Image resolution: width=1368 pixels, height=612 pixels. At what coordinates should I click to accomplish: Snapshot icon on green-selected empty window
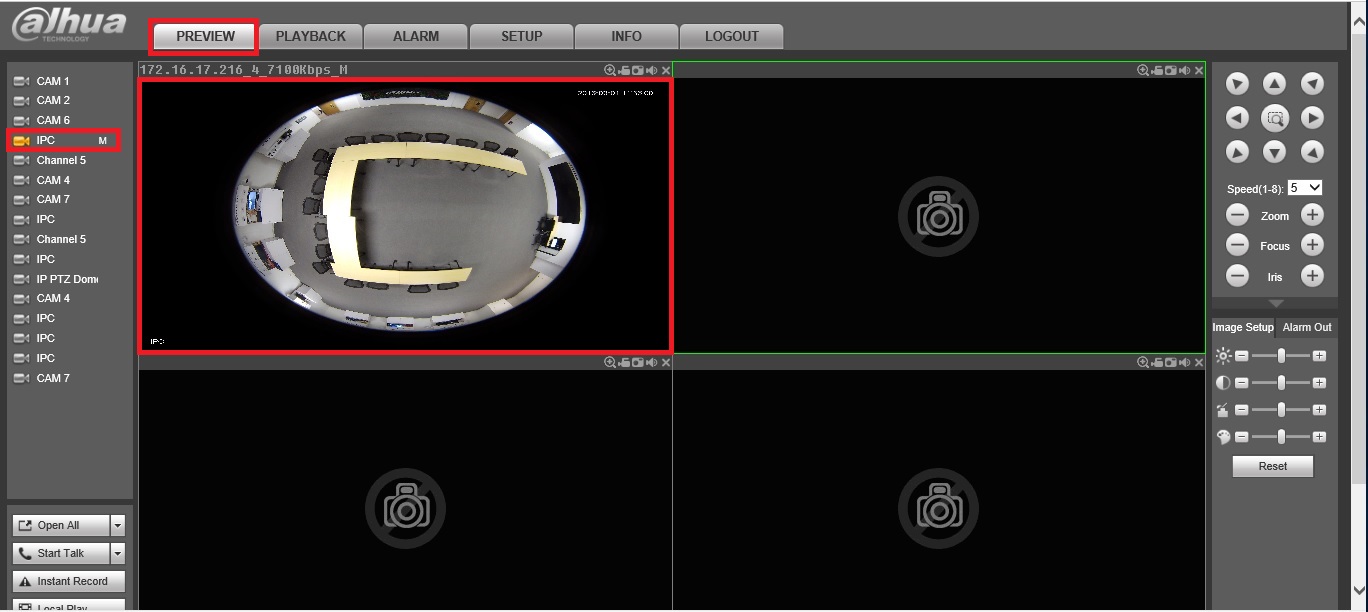coord(1171,70)
